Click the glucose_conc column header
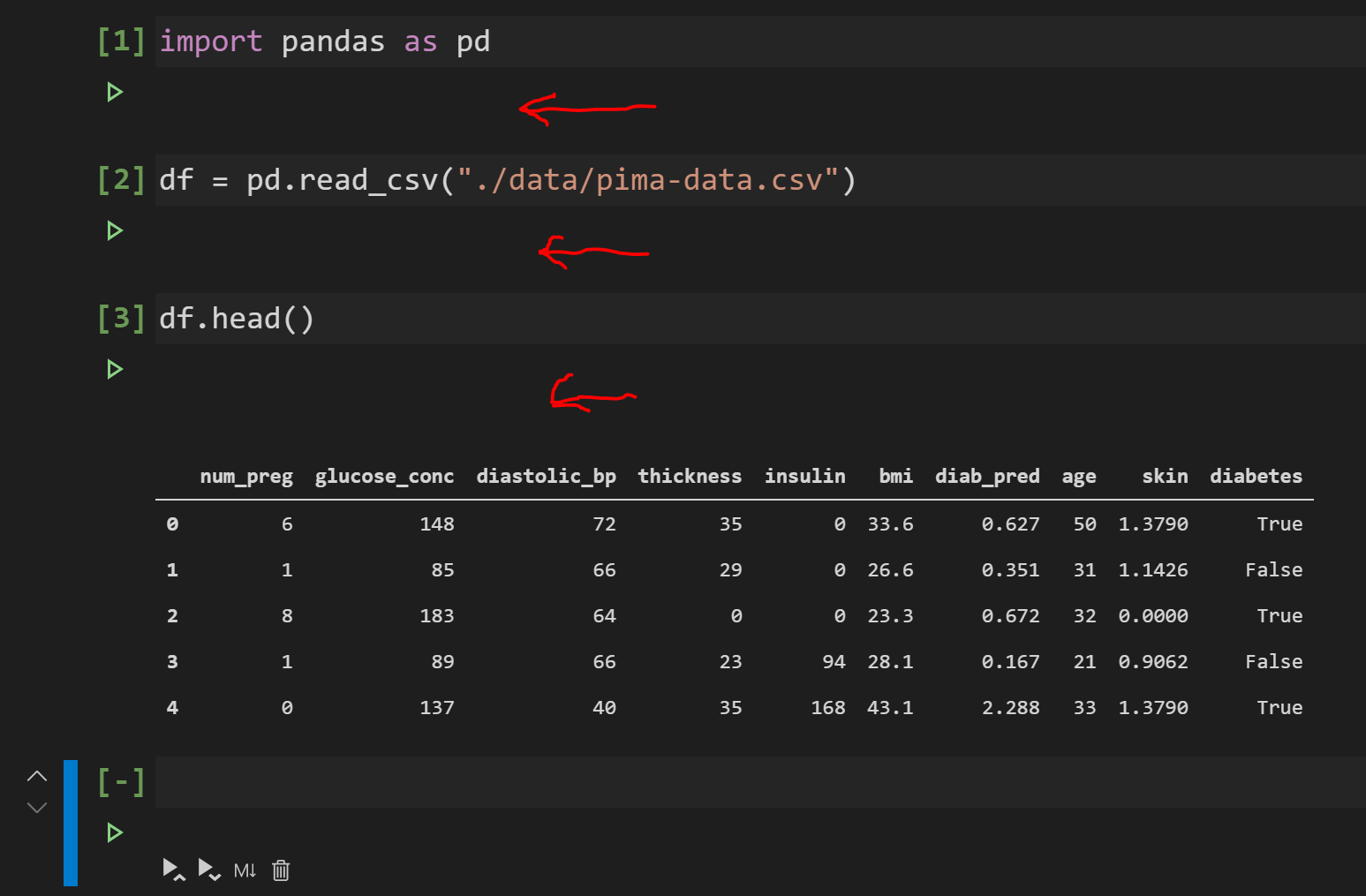This screenshot has height=896, width=1366. (384, 476)
